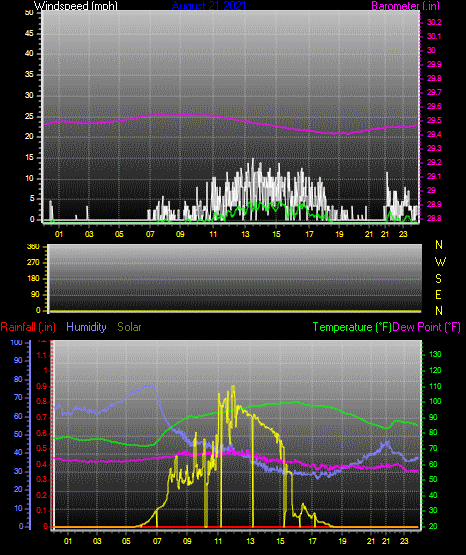466x555 pixels.
Task: Click hour label '07' under windspeed chart
Action: tap(150, 234)
